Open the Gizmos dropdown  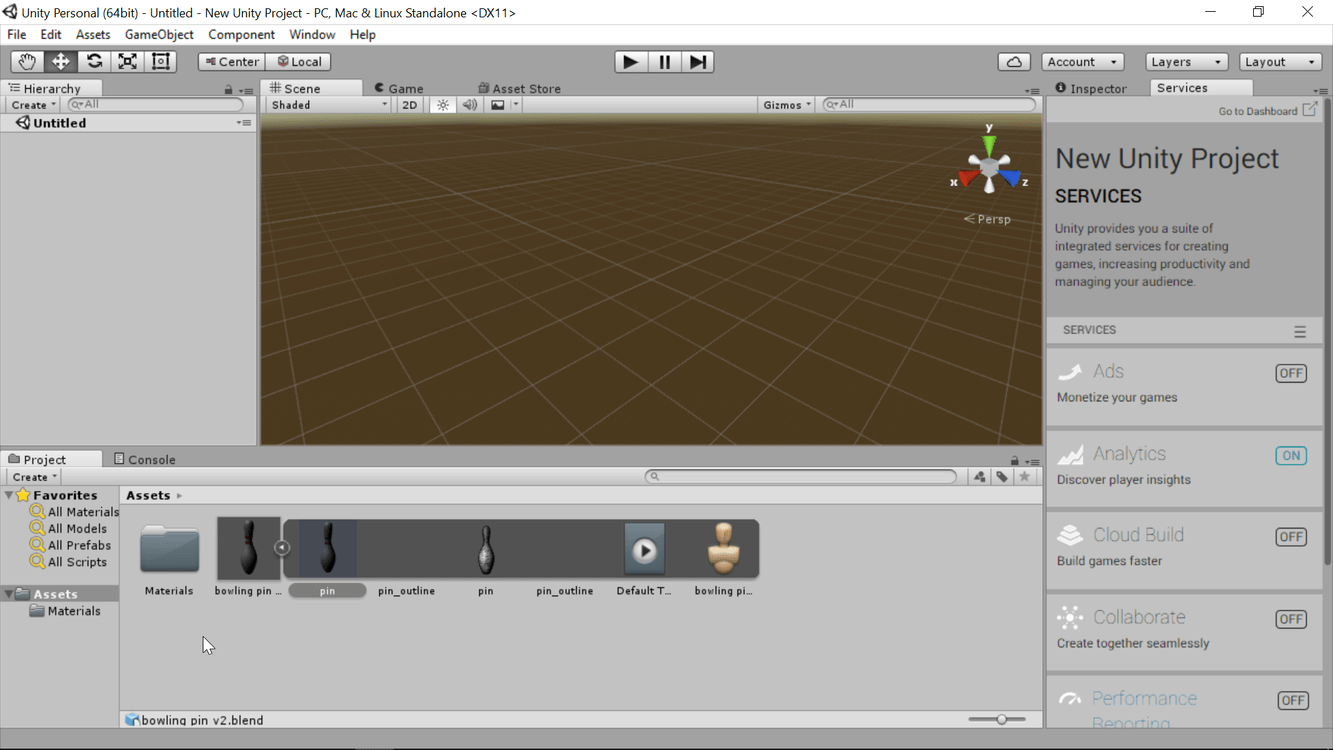pyautogui.click(x=787, y=105)
